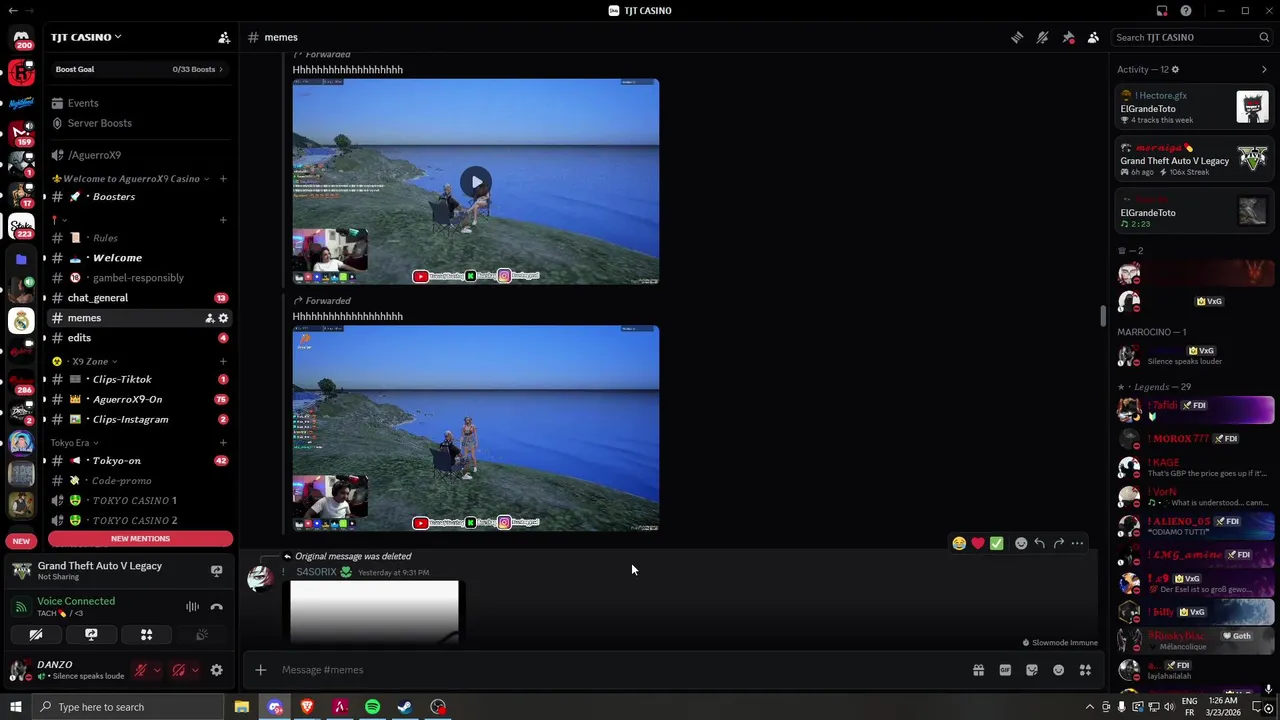The width and height of the screenshot is (1280, 720).
Task: Click the Voice Connected signal strength icon
Action: point(21,606)
